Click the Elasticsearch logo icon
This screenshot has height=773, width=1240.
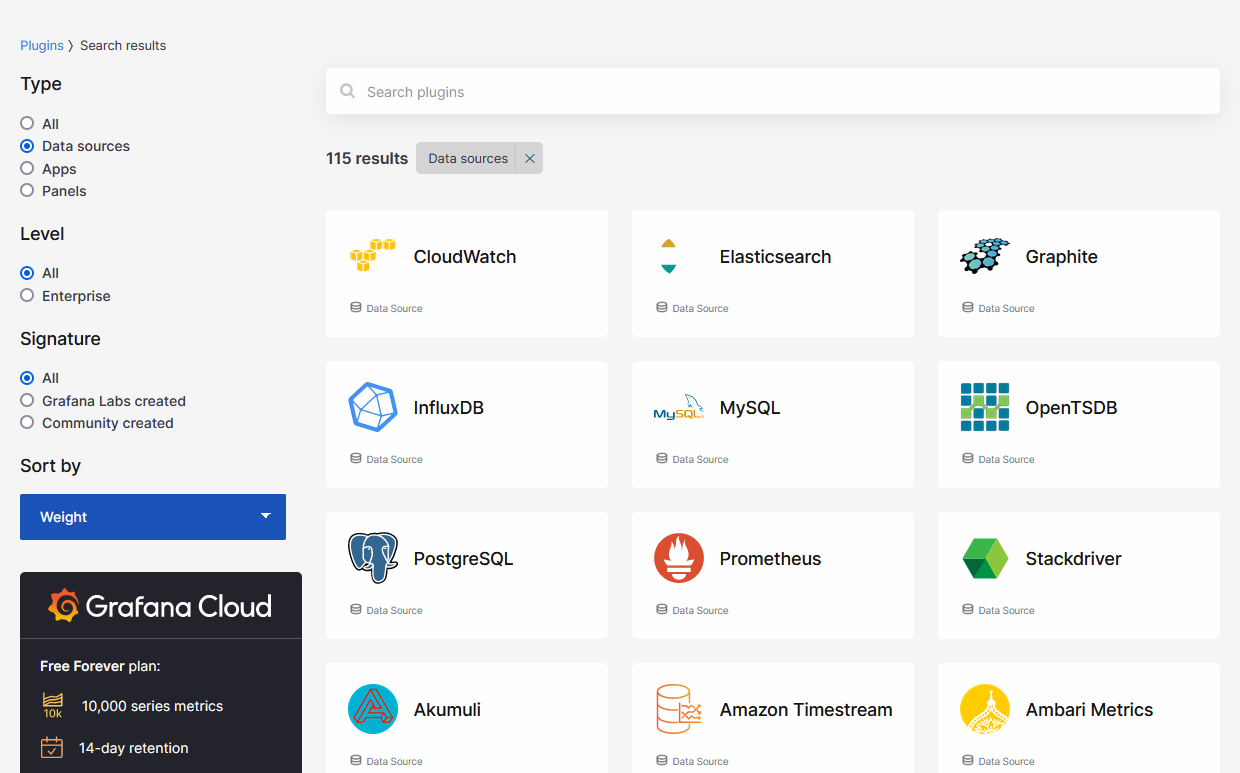668,256
